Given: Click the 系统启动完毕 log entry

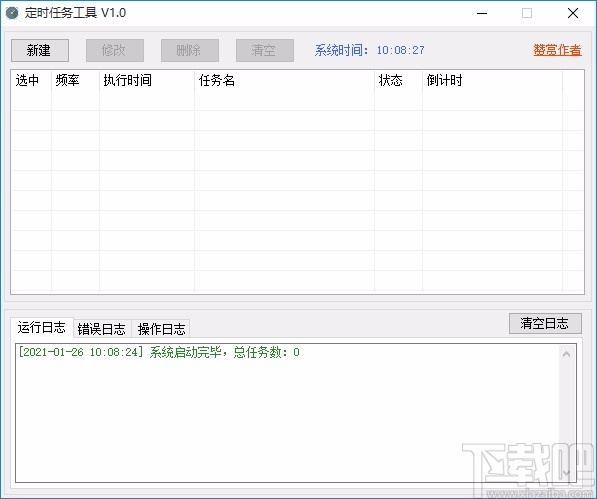Looking at the screenshot, I should click(x=159, y=352).
